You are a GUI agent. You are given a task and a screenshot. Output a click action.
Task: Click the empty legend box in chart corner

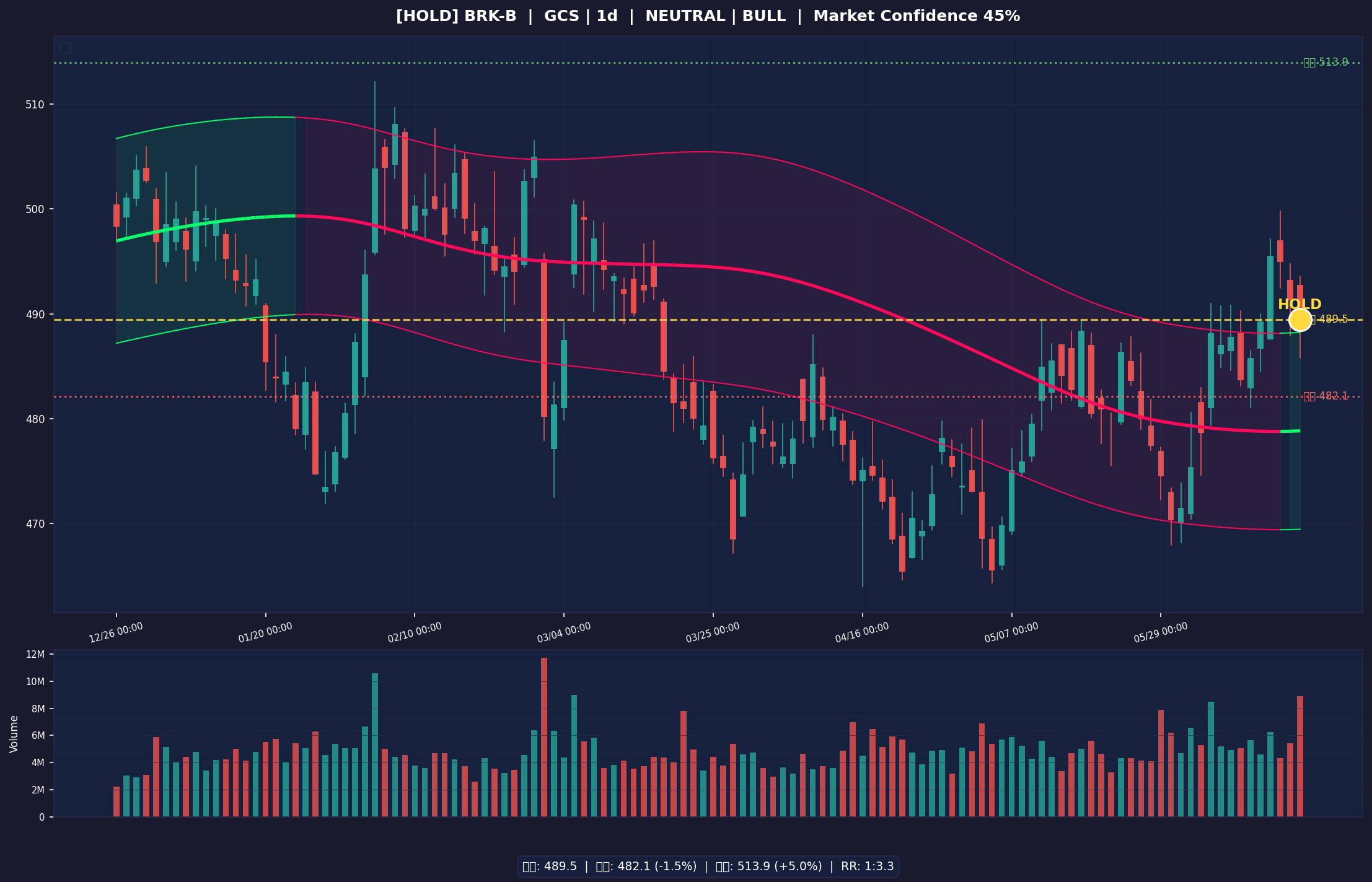pyautogui.click(x=65, y=48)
